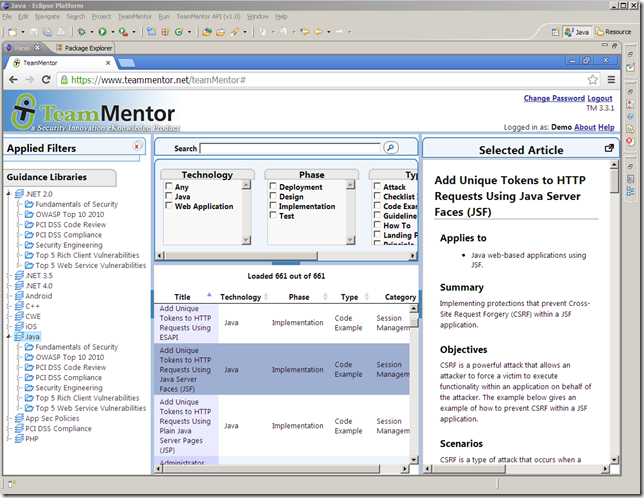Expand the PHP library in tree

coord(8,439)
